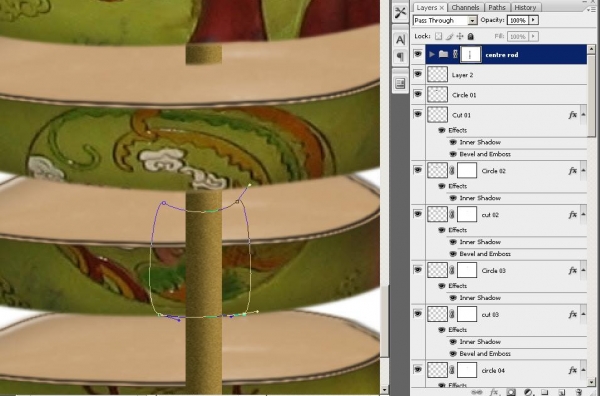This screenshot has width=600, height=396.
Task: Open the Pass Through blend mode dropdown
Action: click(445, 20)
